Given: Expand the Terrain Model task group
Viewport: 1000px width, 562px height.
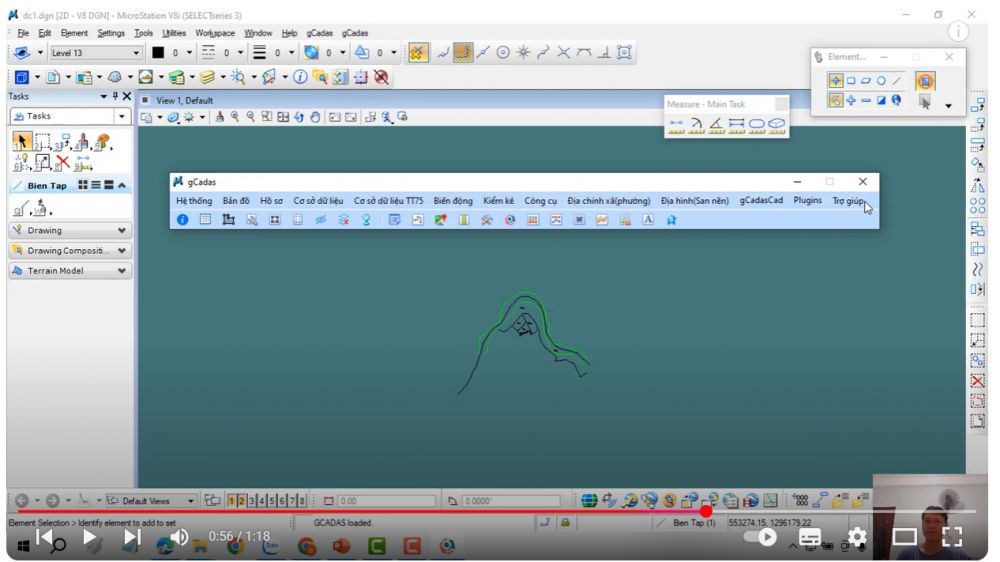Looking at the screenshot, I should (x=122, y=271).
